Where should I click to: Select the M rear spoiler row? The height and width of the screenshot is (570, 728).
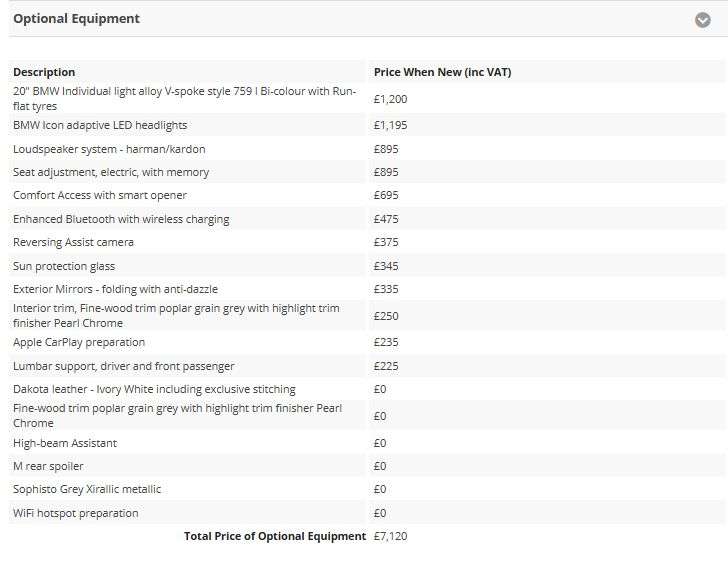(48, 466)
